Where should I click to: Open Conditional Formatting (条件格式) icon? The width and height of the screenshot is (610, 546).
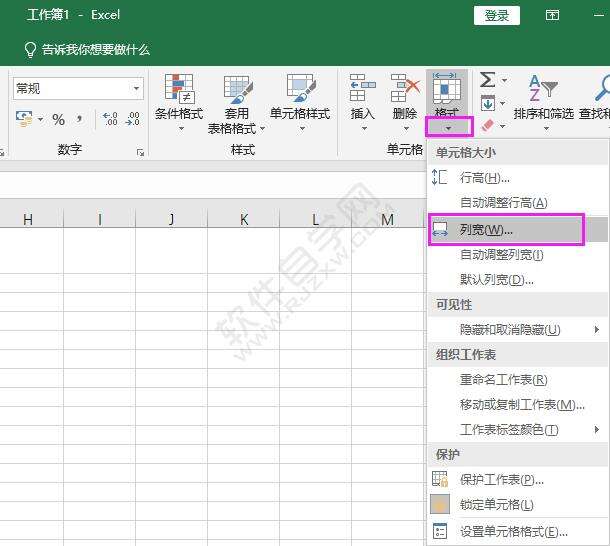point(179,87)
